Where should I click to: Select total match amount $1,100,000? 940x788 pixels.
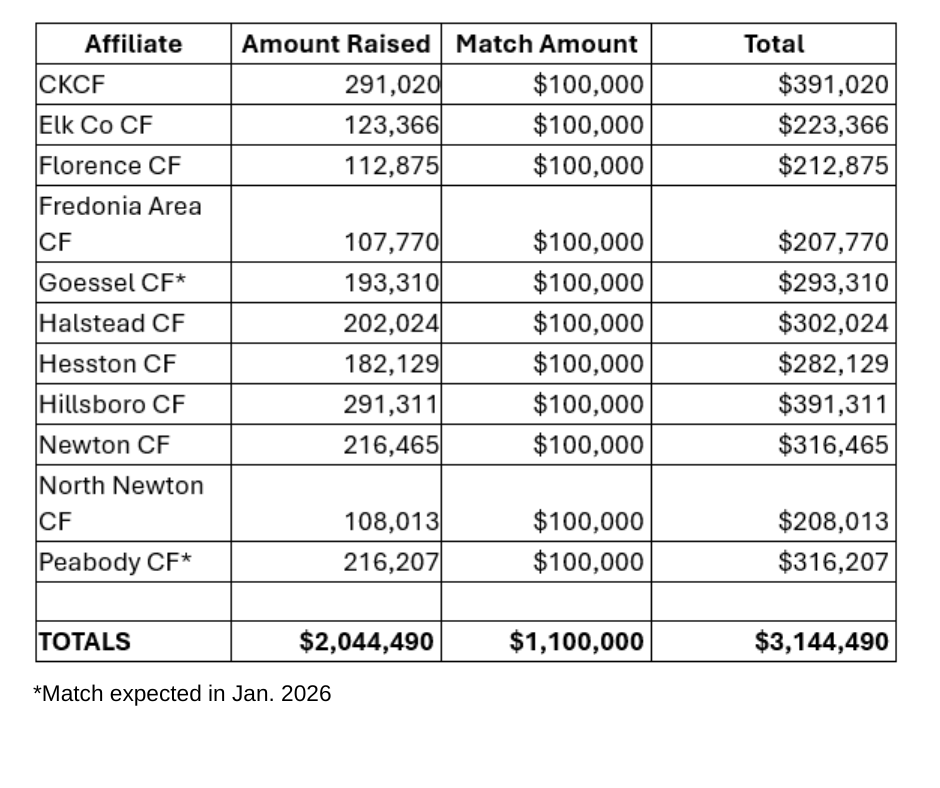[x=576, y=641]
